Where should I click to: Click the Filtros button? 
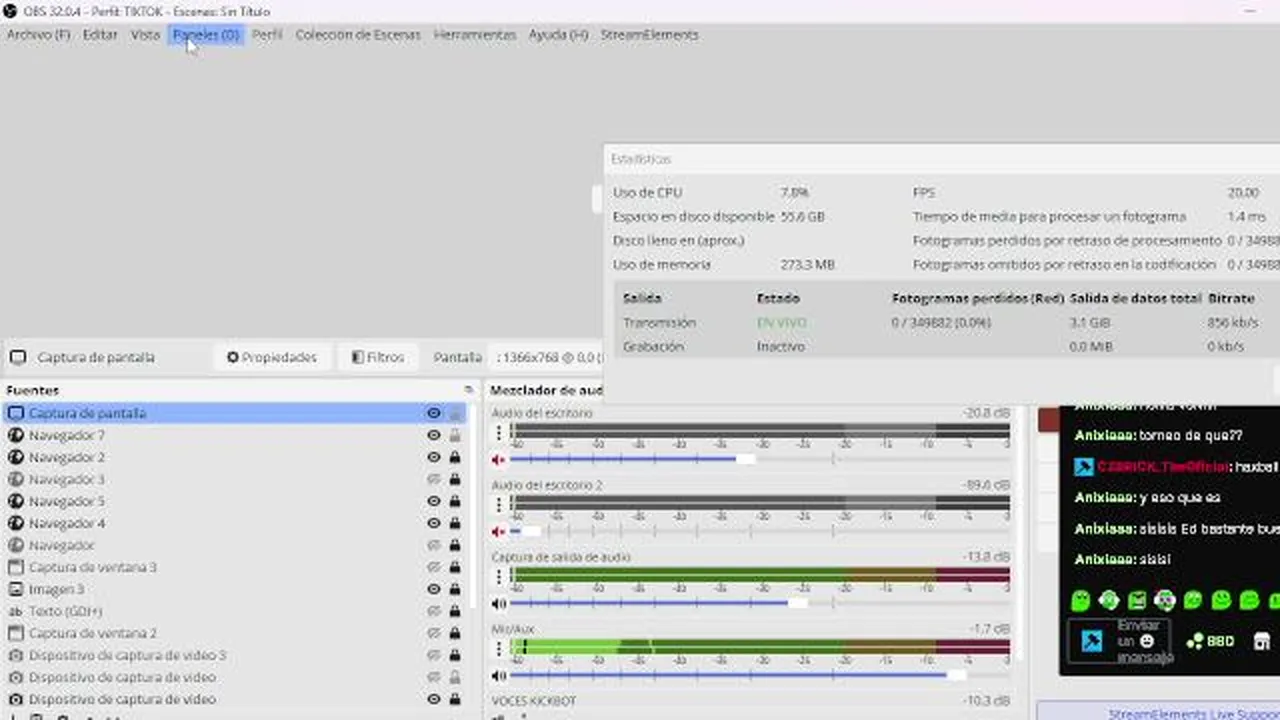[378, 357]
